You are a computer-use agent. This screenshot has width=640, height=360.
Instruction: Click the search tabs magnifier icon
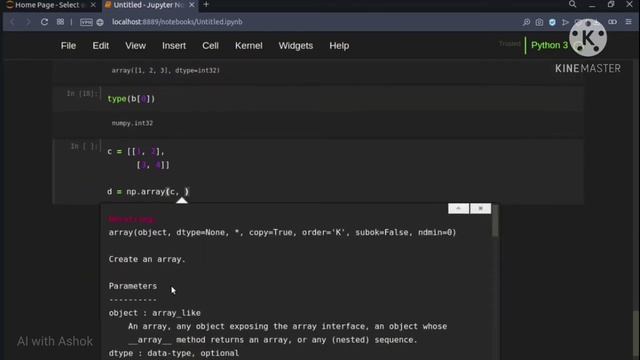tap(573, 4)
